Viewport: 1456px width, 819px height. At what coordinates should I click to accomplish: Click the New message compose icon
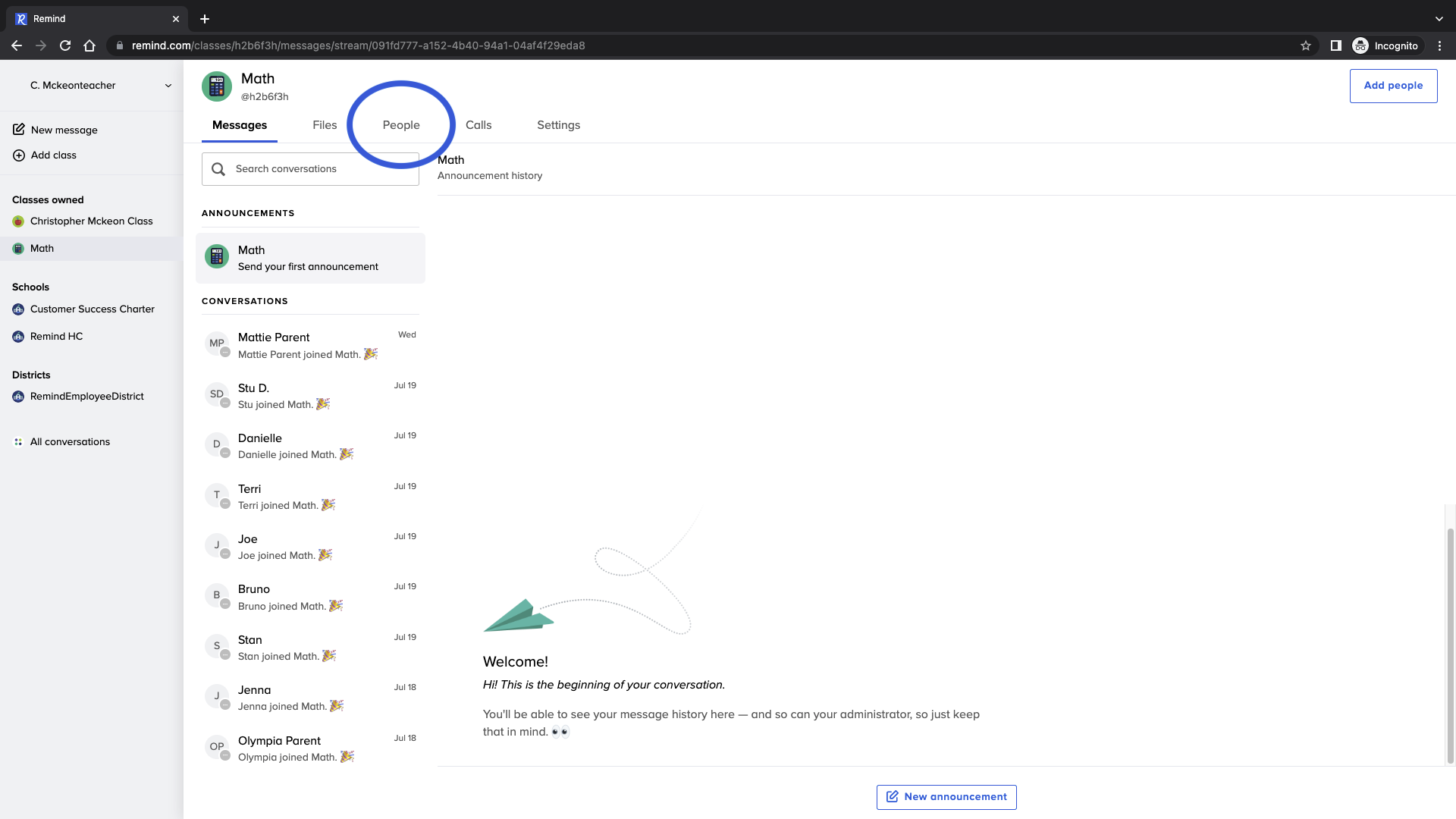[19, 130]
